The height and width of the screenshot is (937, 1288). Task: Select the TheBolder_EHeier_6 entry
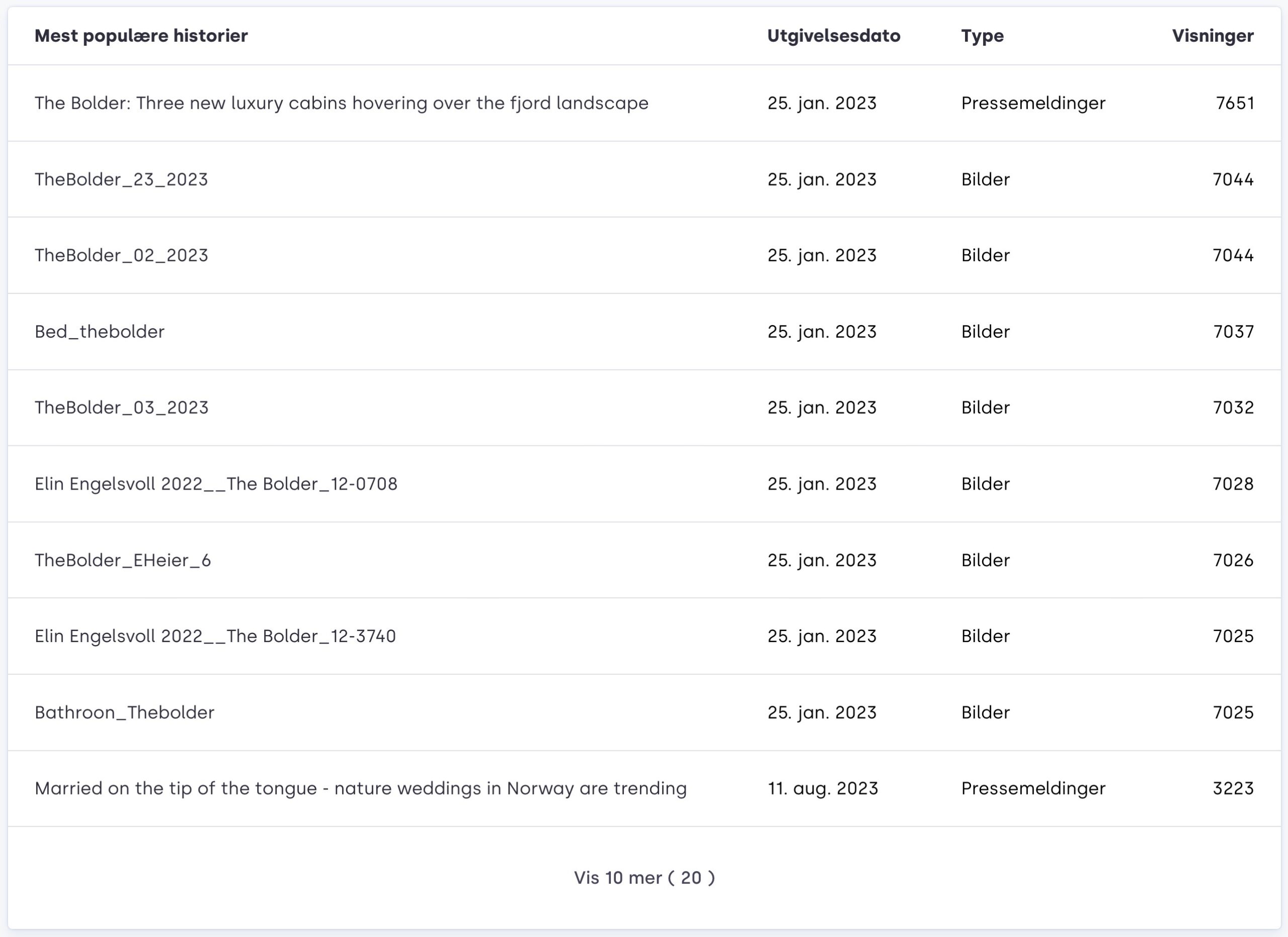(123, 560)
